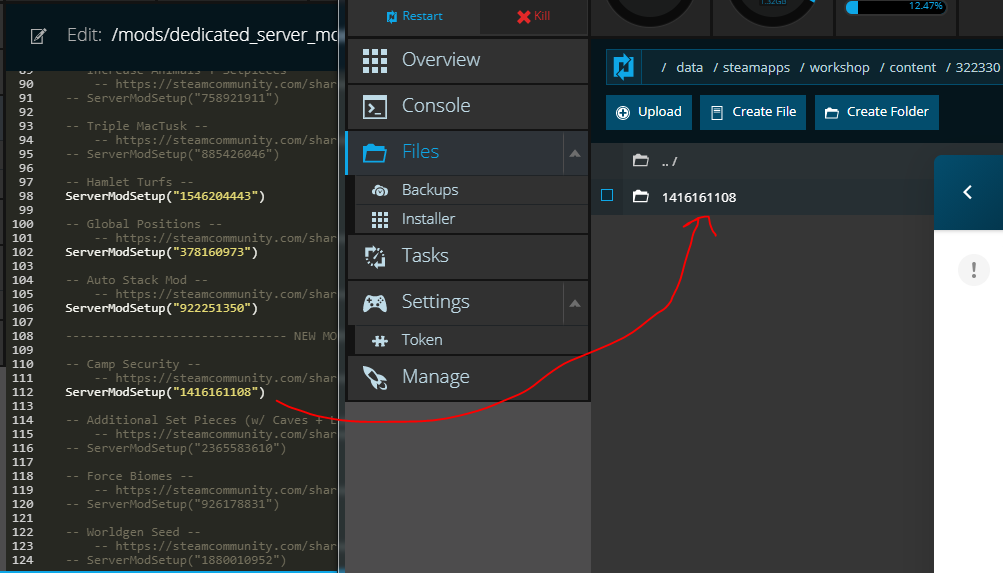Collapse the Files submenu arrow
Image resolution: width=1003 pixels, height=573 pixels.
tap(575, 153)
